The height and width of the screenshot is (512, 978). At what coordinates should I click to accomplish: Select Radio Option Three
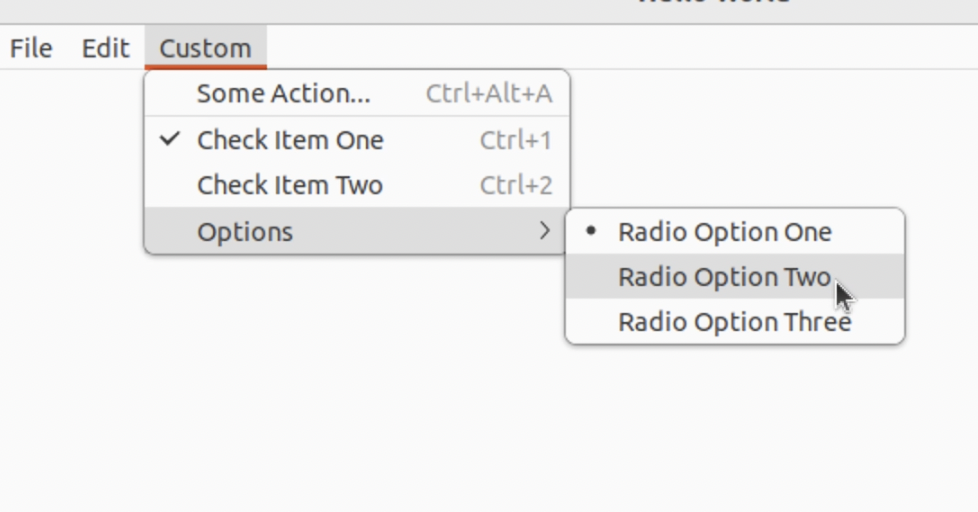pyautogui.click(x=734, y=322)
